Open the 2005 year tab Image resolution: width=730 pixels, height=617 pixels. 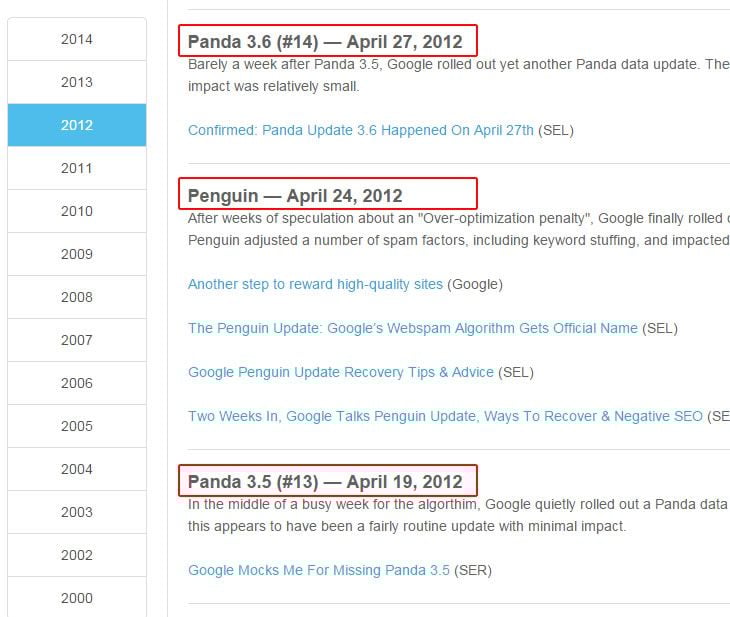point(77,426)
